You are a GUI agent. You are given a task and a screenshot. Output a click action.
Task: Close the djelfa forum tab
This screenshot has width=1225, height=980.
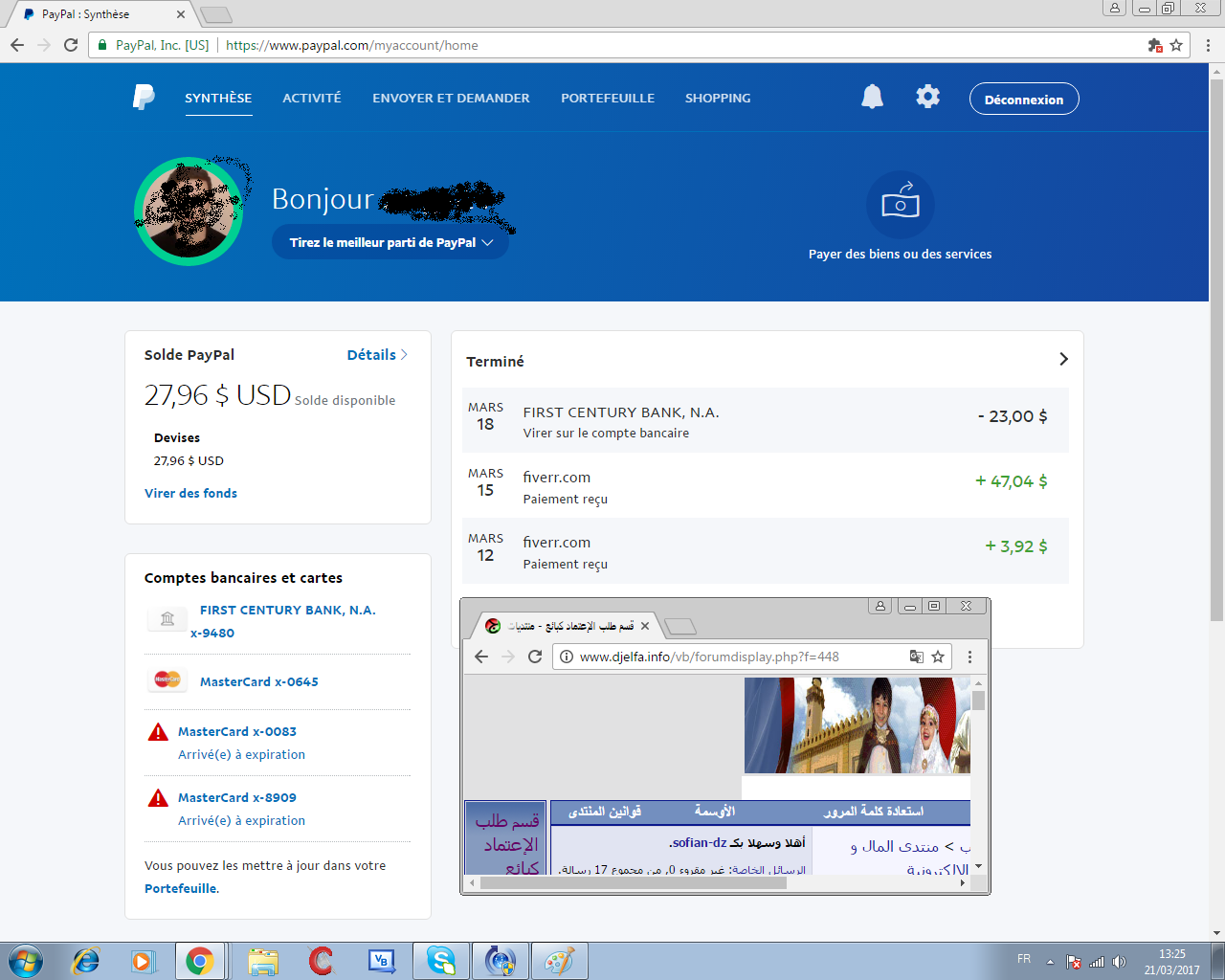(x=645, y=626)
